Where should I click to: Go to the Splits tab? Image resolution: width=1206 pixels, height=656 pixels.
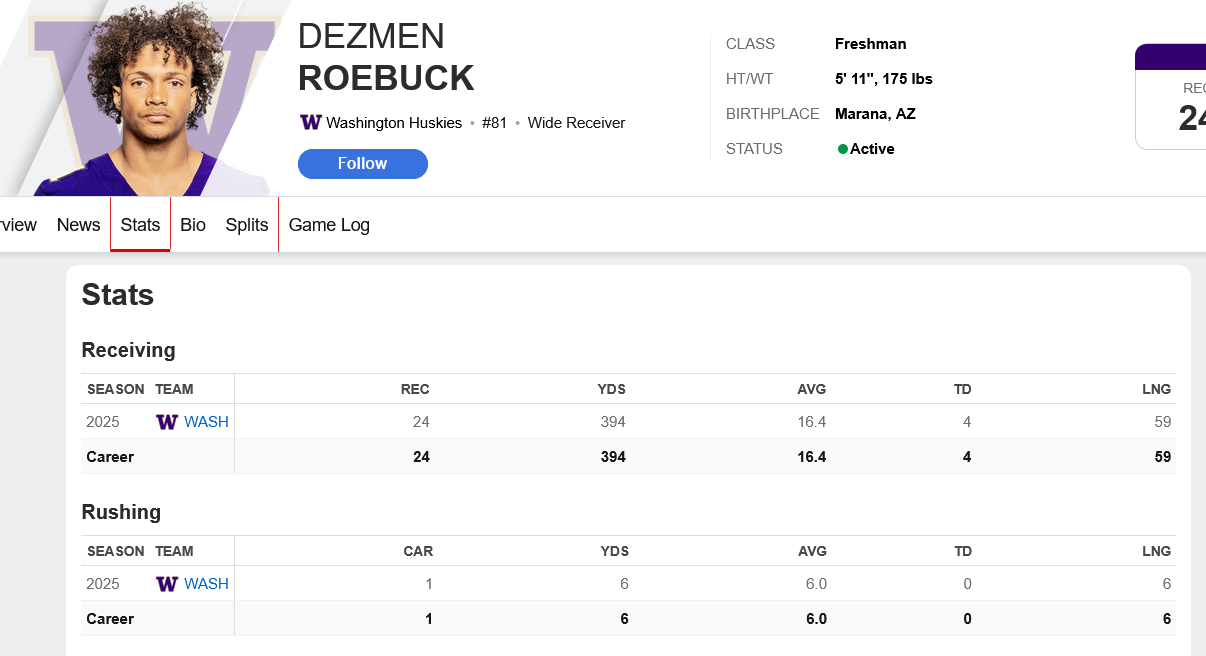[x=247, y=225]
